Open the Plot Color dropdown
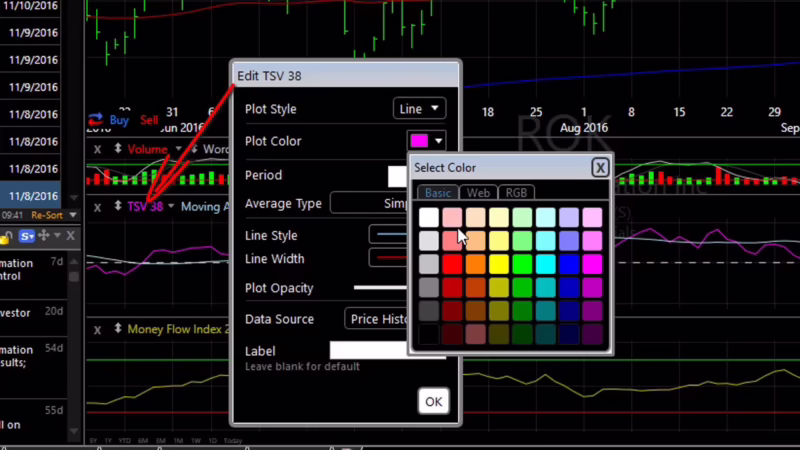The height and width of the screenshot is (450, 800). click(426, 141)
